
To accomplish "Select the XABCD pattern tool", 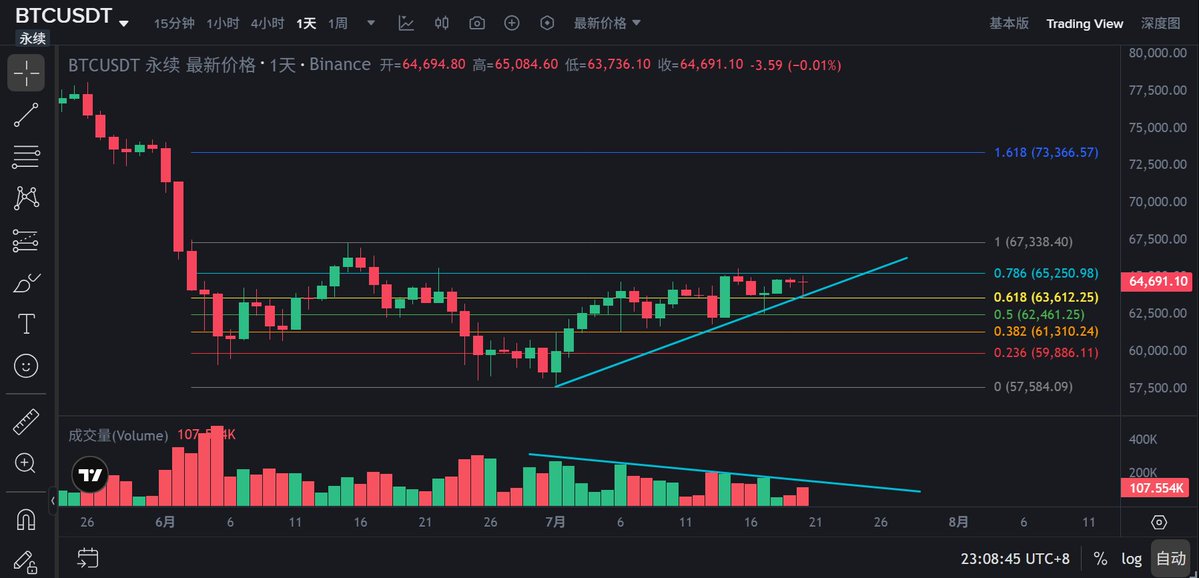I will [x=26, y=198].
